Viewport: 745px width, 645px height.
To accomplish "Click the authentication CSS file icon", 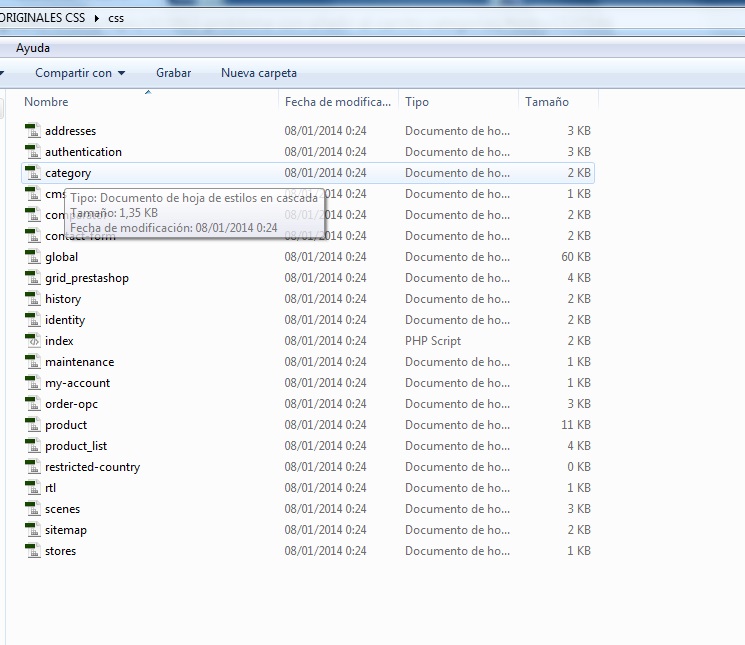I will coord(33,152).
